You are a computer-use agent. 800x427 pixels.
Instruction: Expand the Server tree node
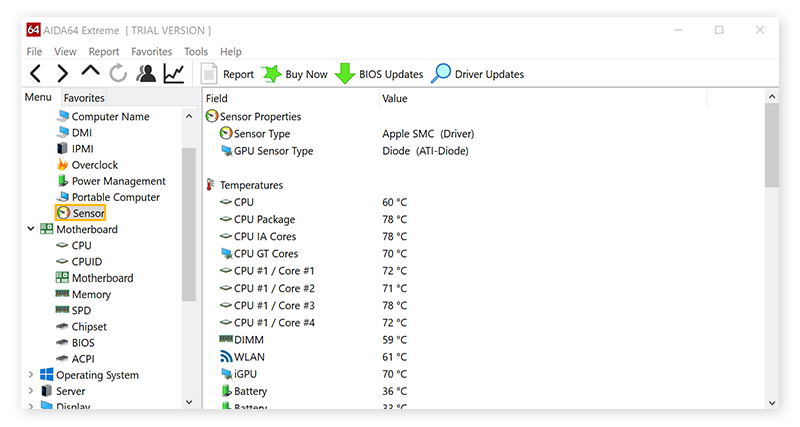(x=31, y=391)
